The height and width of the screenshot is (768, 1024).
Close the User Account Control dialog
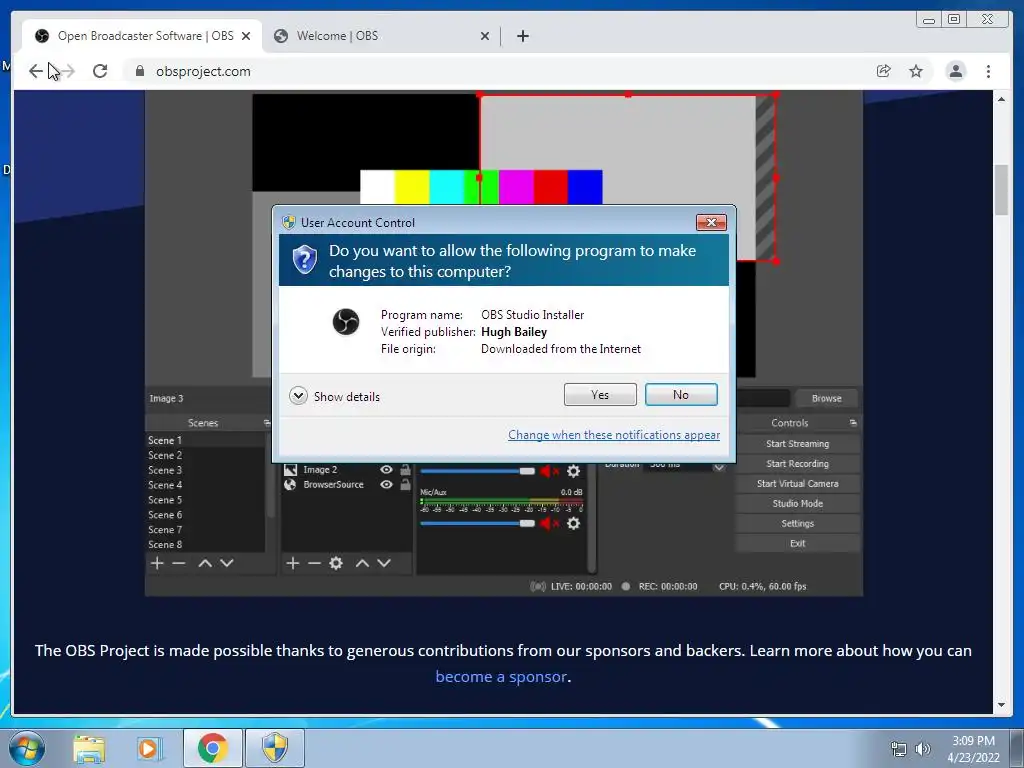pos(711,223)
